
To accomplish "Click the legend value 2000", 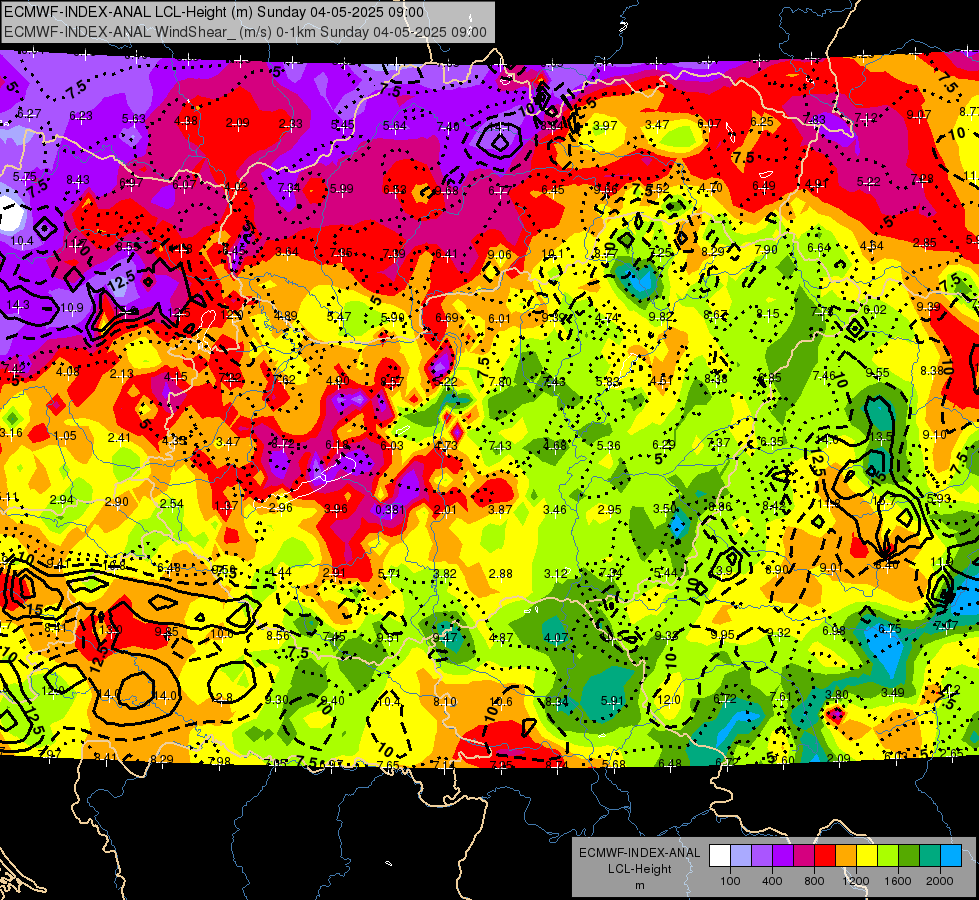I will click(x=940, y=881).
